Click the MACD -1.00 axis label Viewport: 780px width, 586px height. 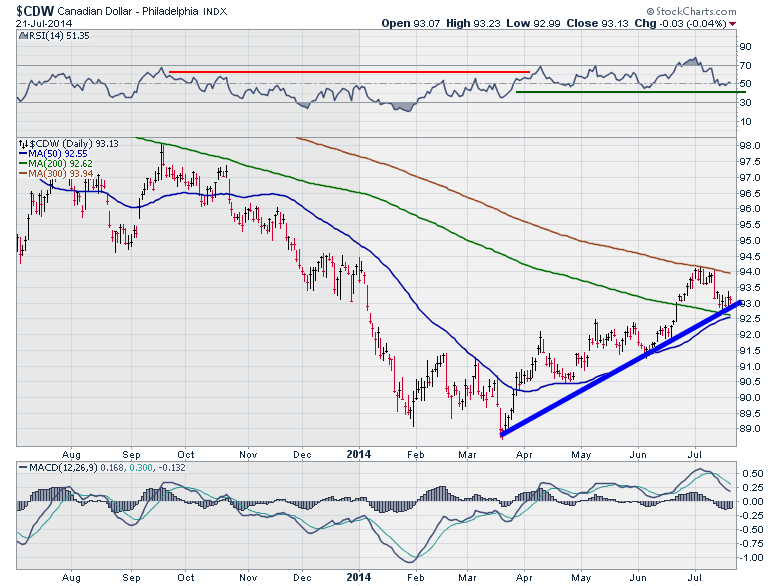751,558
